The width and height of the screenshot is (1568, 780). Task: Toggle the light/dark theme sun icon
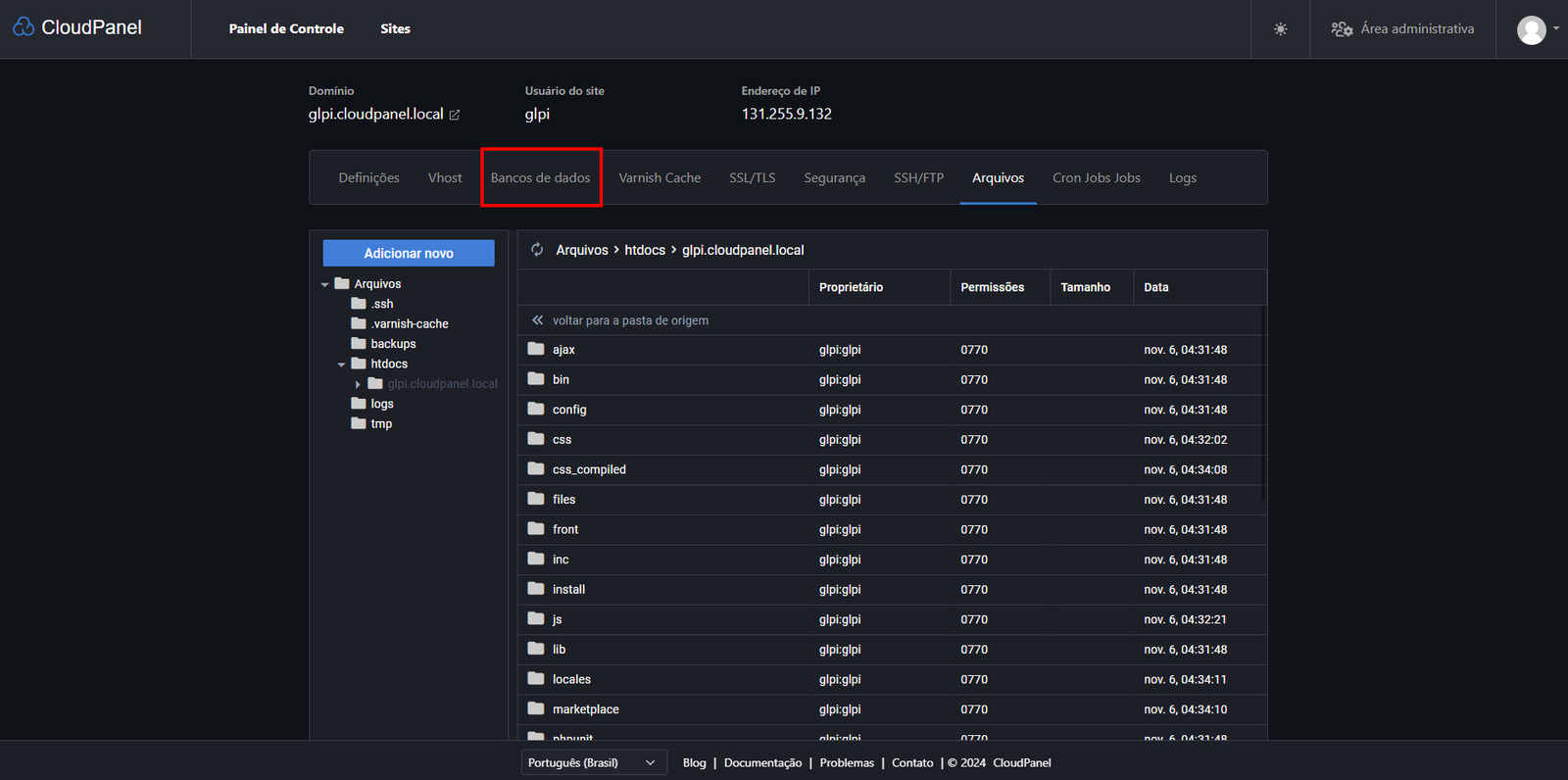point(1280,29)
